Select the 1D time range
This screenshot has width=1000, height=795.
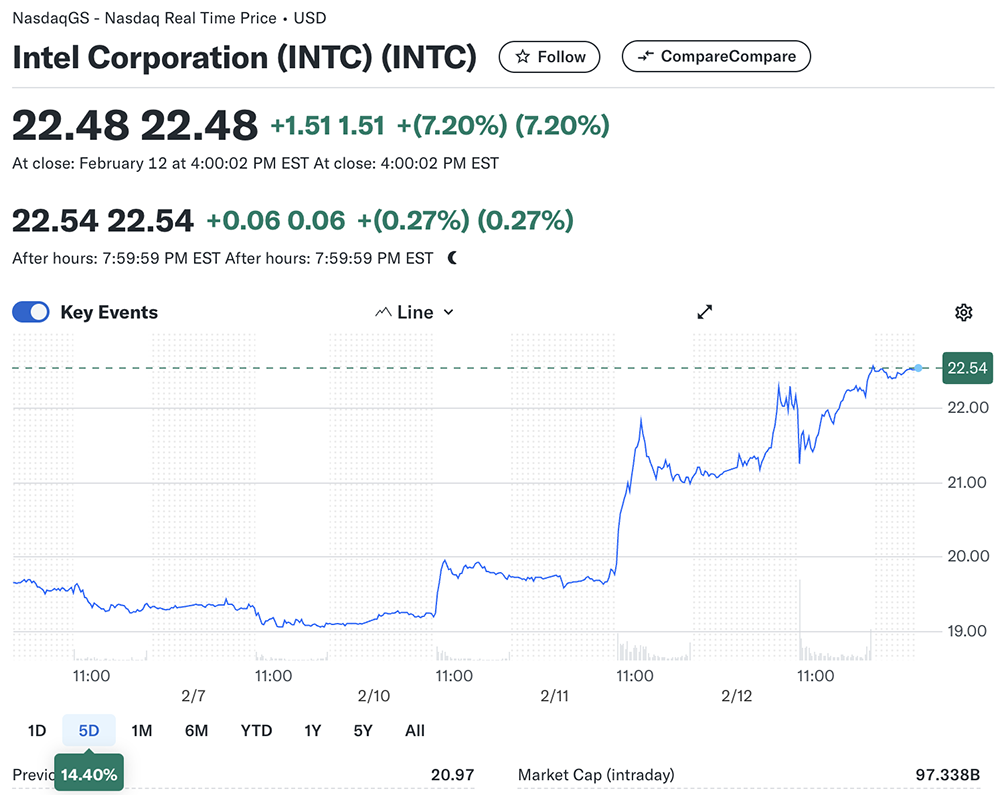[x=36, y=731]
